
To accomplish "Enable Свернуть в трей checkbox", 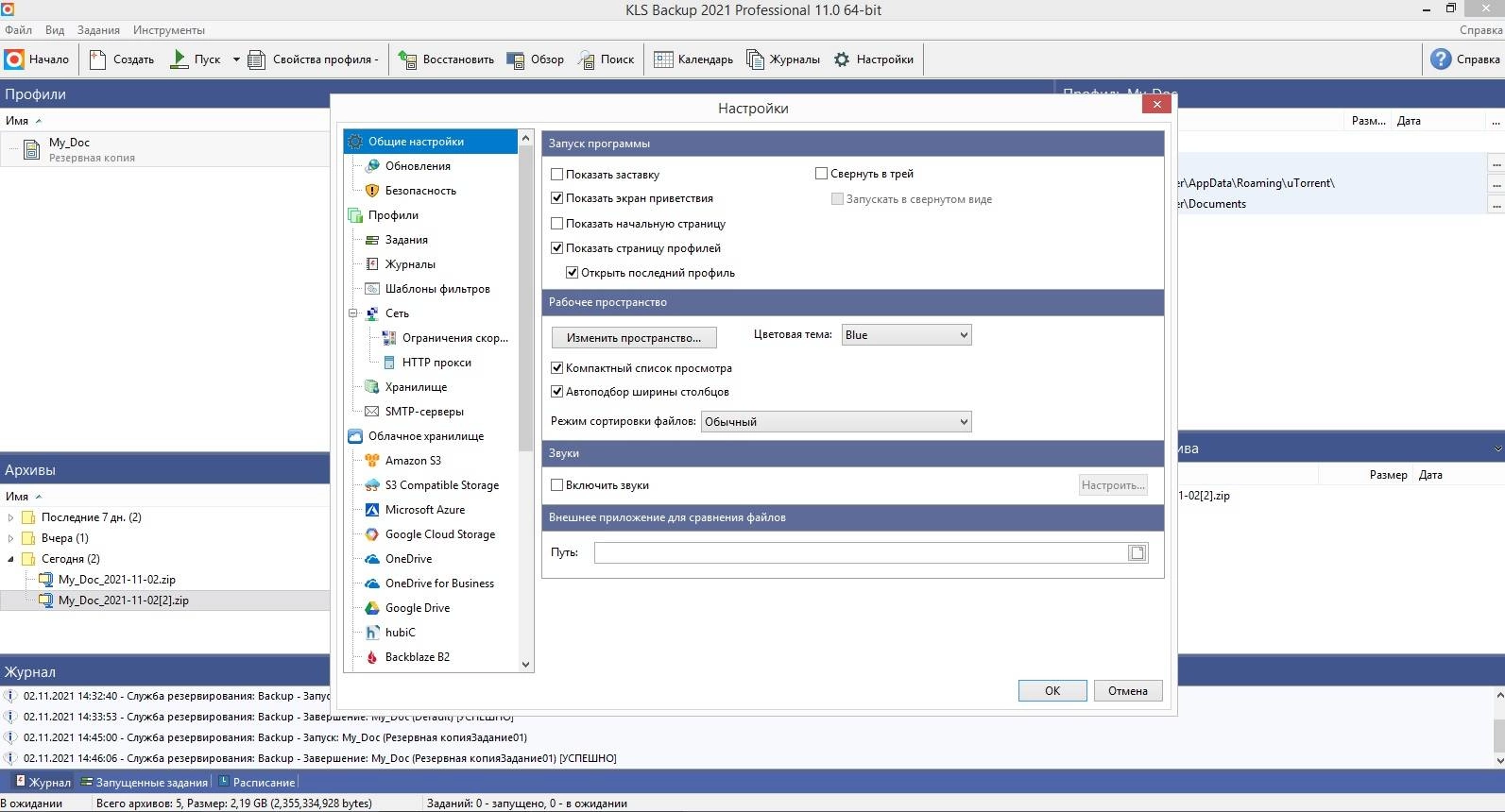I will pos(822,174).
